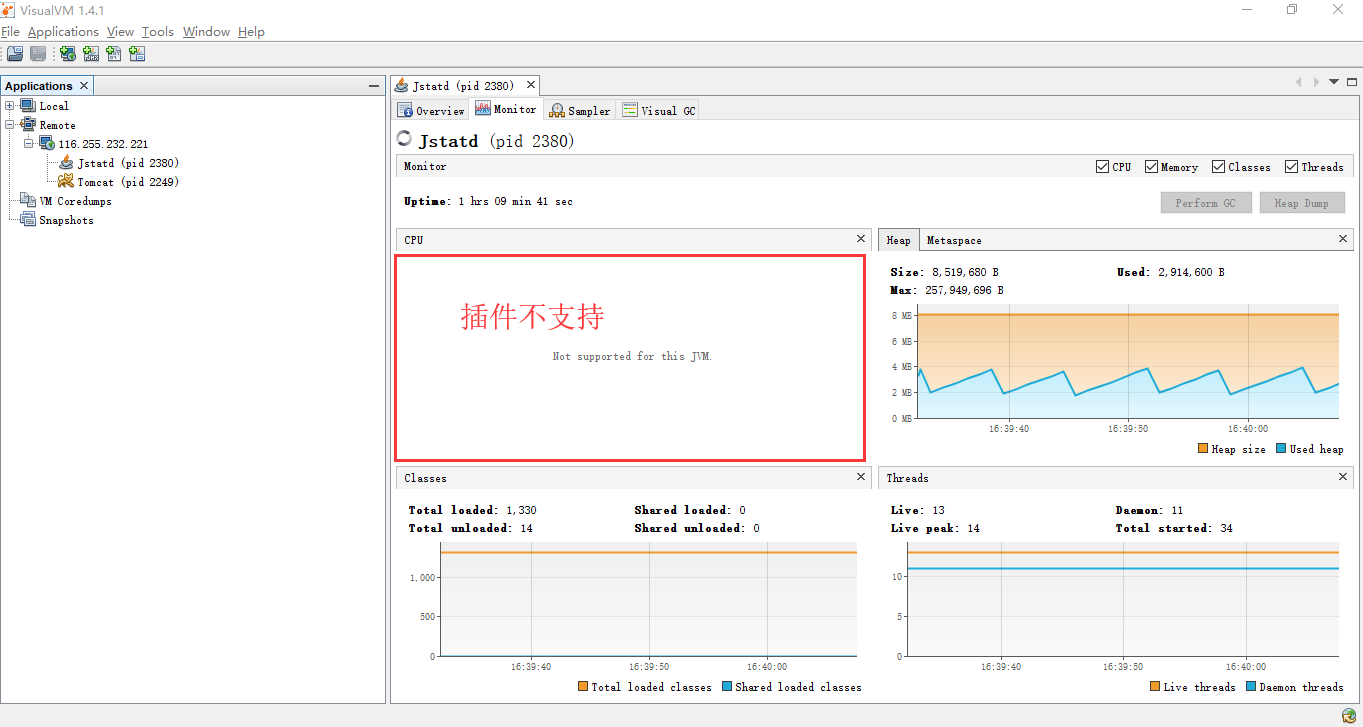Viewport: 1363px width, 727px height.
Task: Click the Load Snapshot toolbar icon
Action: (15, 54)
